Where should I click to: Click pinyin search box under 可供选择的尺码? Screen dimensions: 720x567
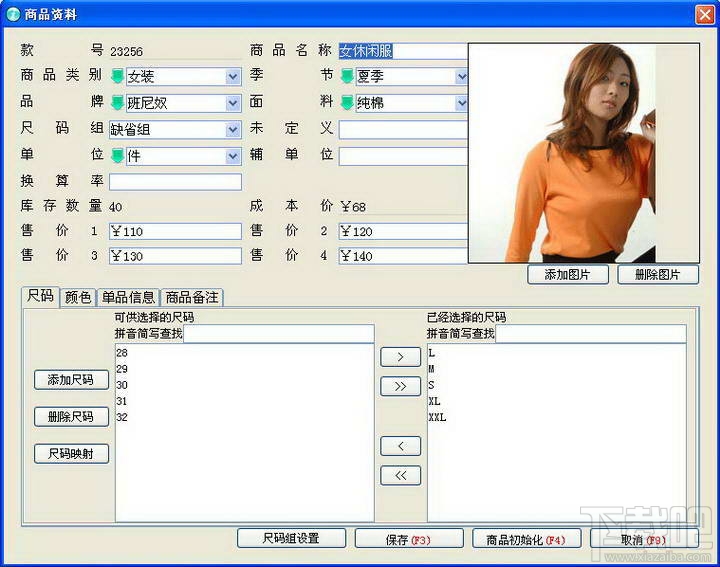(x=279, y=334)
